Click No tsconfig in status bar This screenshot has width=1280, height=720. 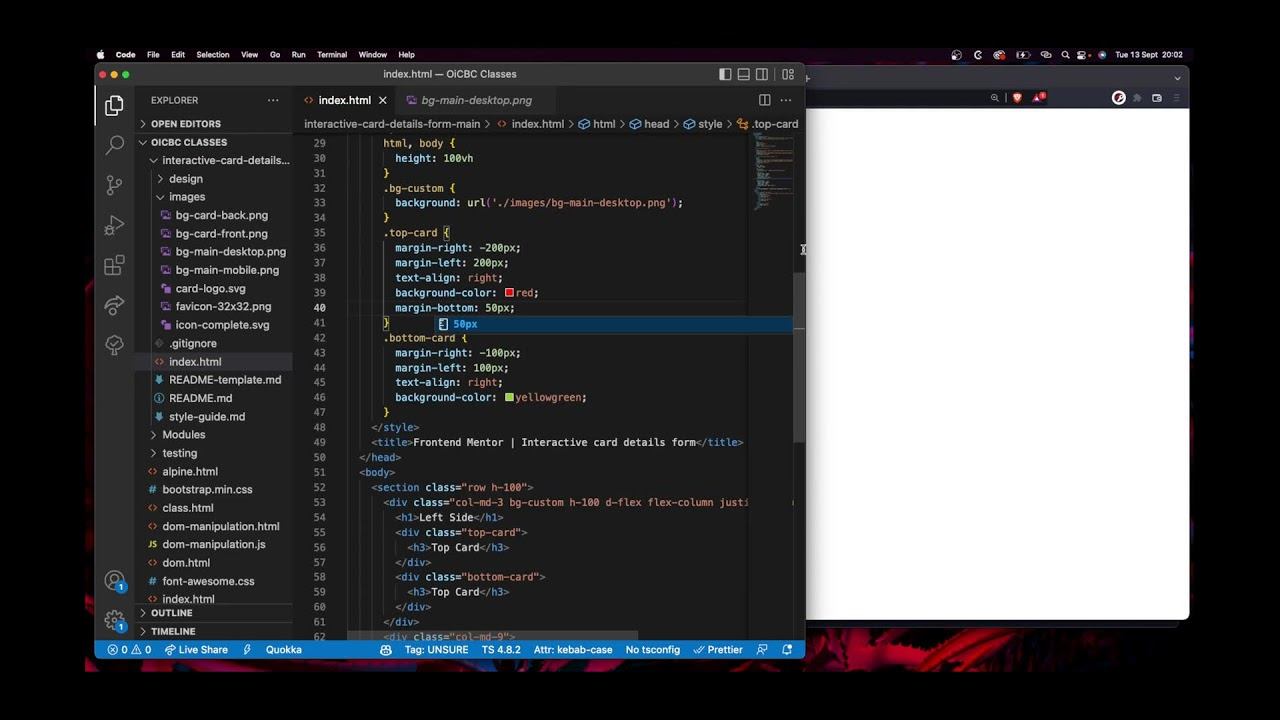[653, 650]
